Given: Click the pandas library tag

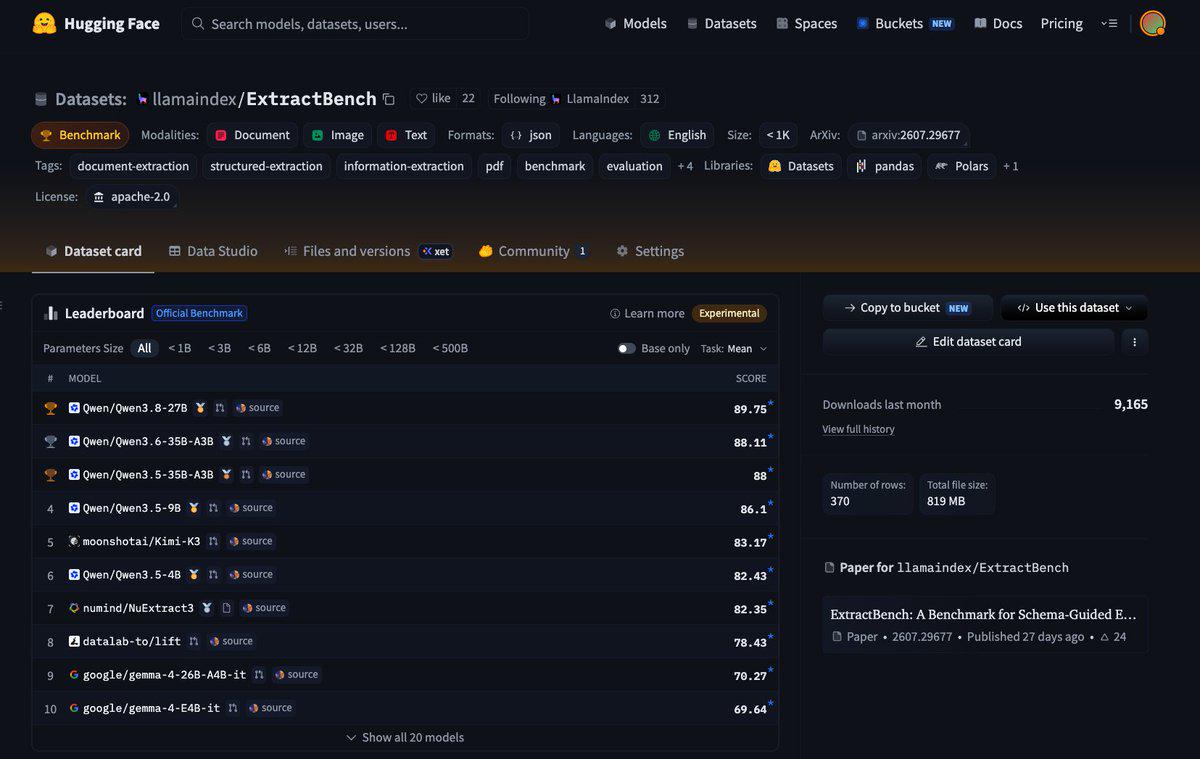Looking at the screenshot, I should pyautogui.click(x=884, y=166).
